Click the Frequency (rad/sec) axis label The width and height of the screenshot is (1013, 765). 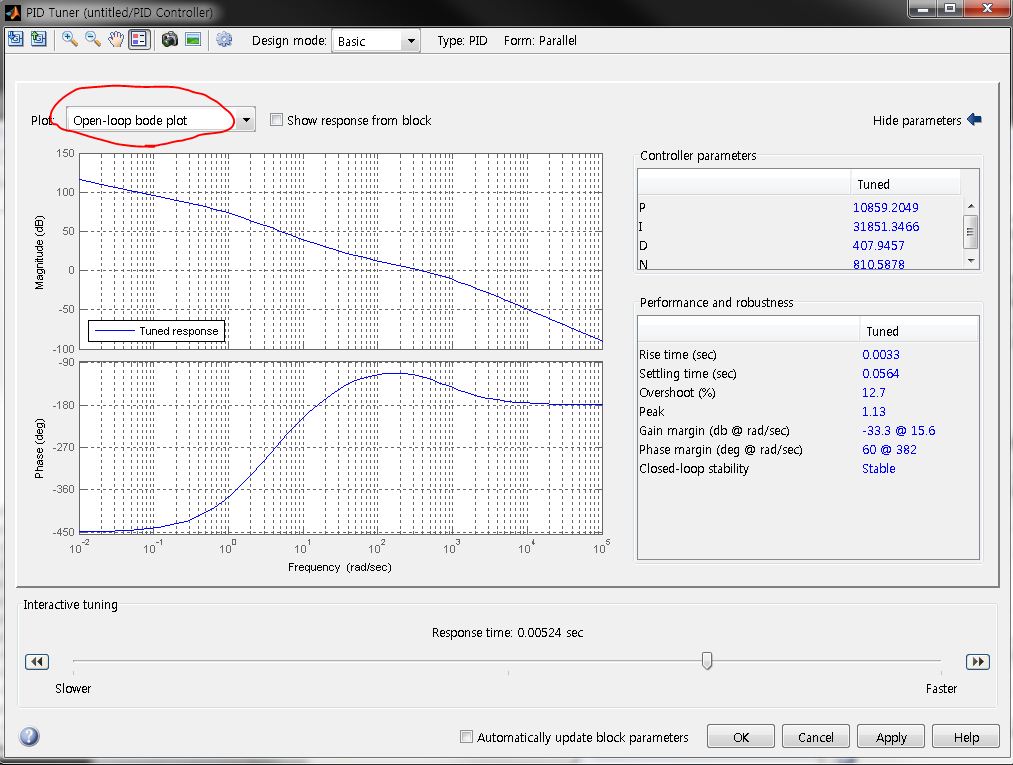tap(340, 567)
